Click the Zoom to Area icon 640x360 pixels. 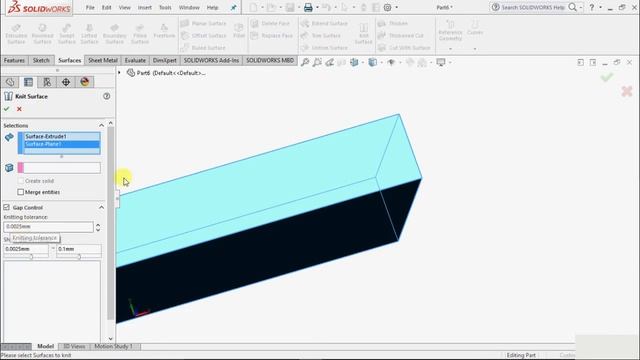pyautogui.click(x=317, y=62)
